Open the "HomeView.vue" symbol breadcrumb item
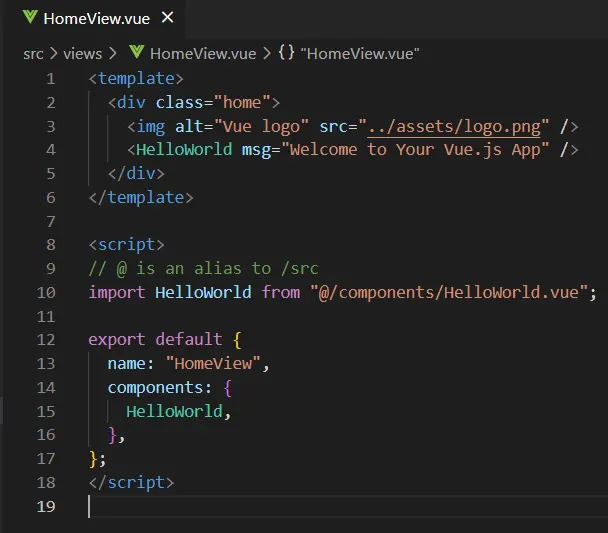Image resolution: width=608 pixels, height=533 pixels. [361, 53]
